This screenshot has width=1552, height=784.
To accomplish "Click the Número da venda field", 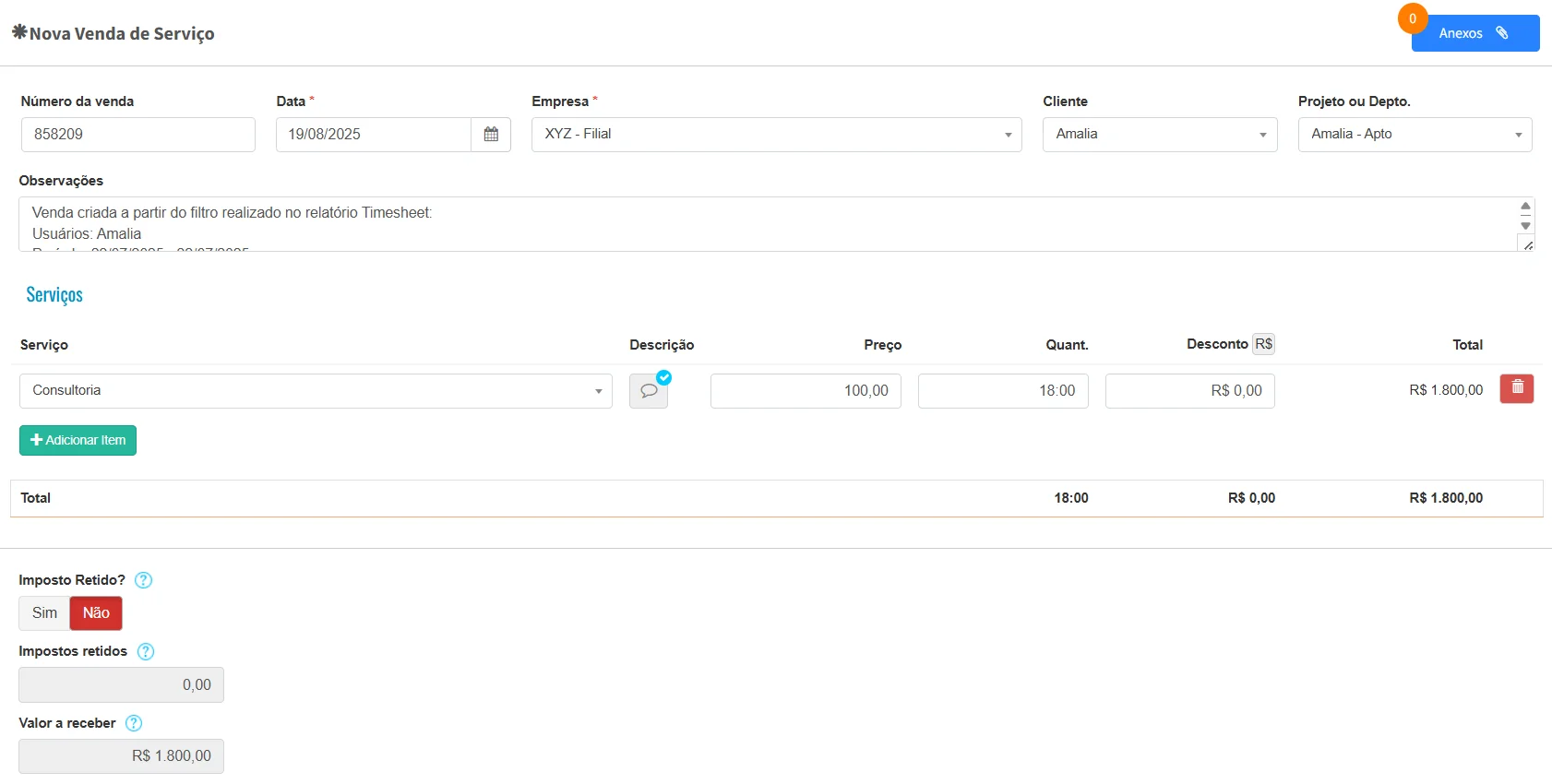I will (138, 135).
